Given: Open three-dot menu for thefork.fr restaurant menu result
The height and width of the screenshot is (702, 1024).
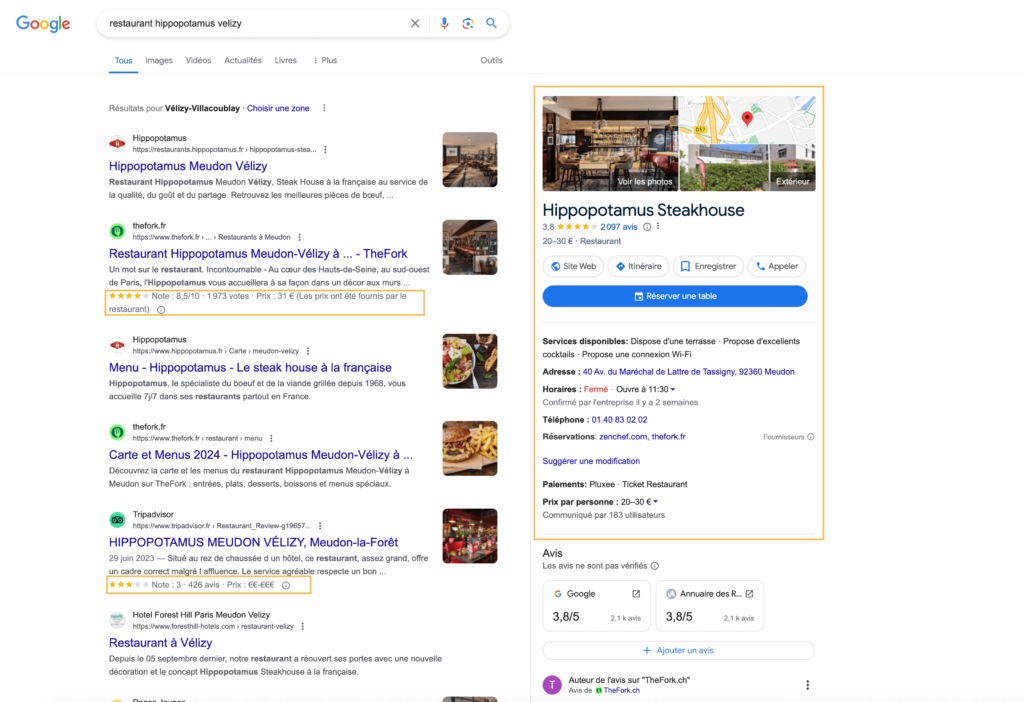Looking at the screenshot, I should (x=271, y=438).
